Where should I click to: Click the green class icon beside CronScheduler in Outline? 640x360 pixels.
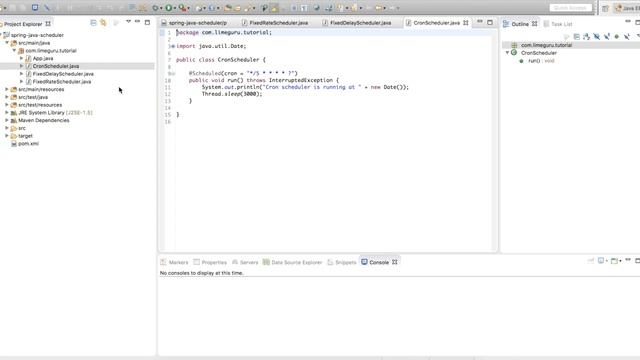pyautogui.click(x=514, y=53)
